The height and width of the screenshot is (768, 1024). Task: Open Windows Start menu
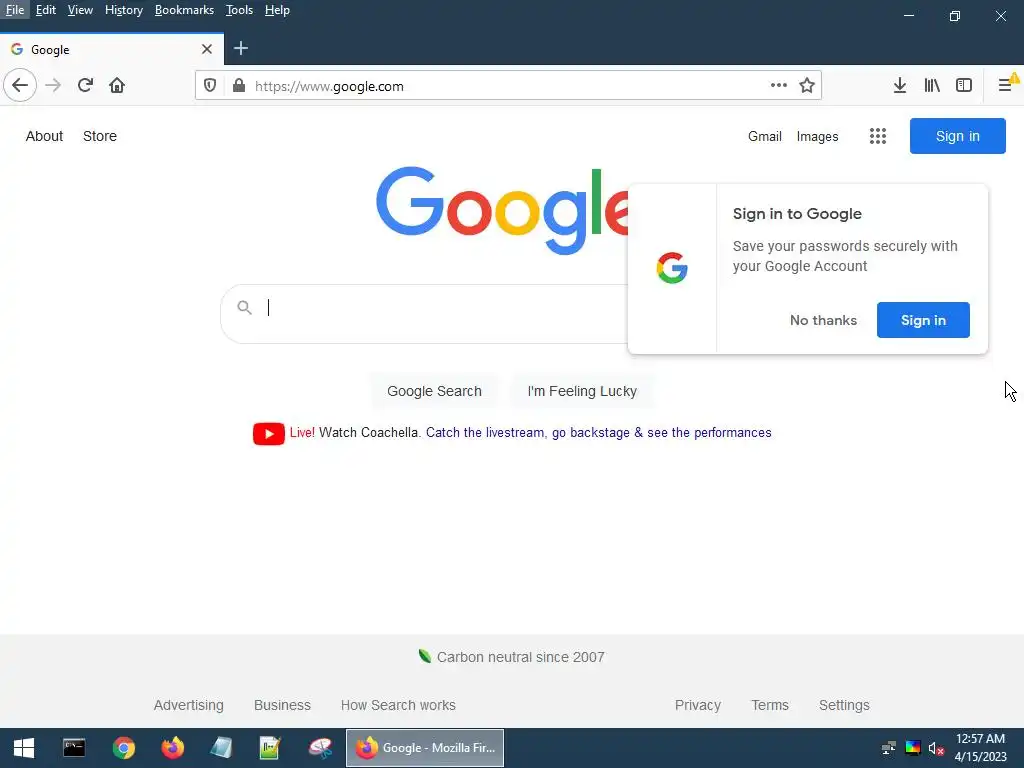[x=24, y=748]
